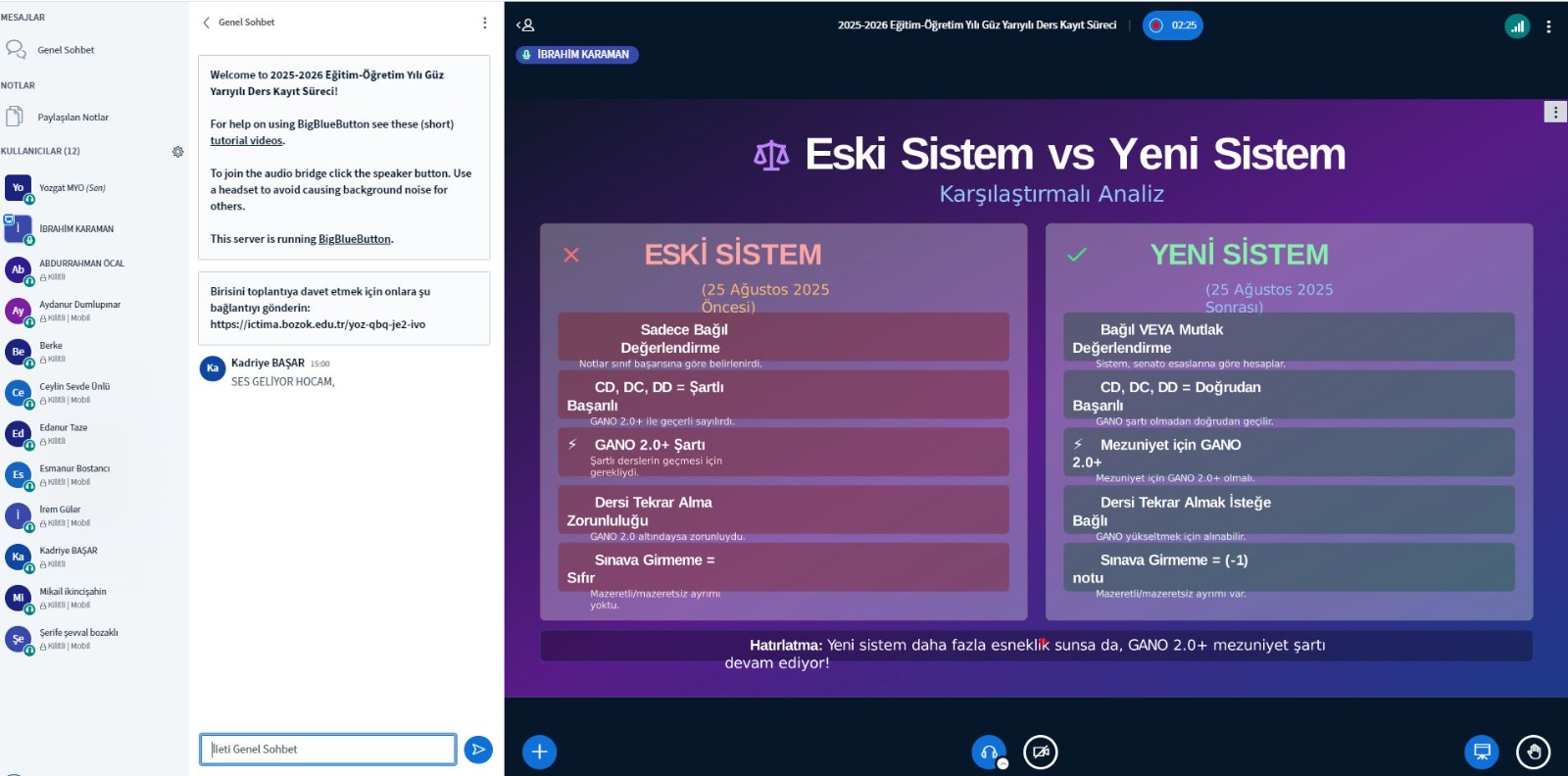
Task: Open user list settings gear icon
Action: click(177, 152)
